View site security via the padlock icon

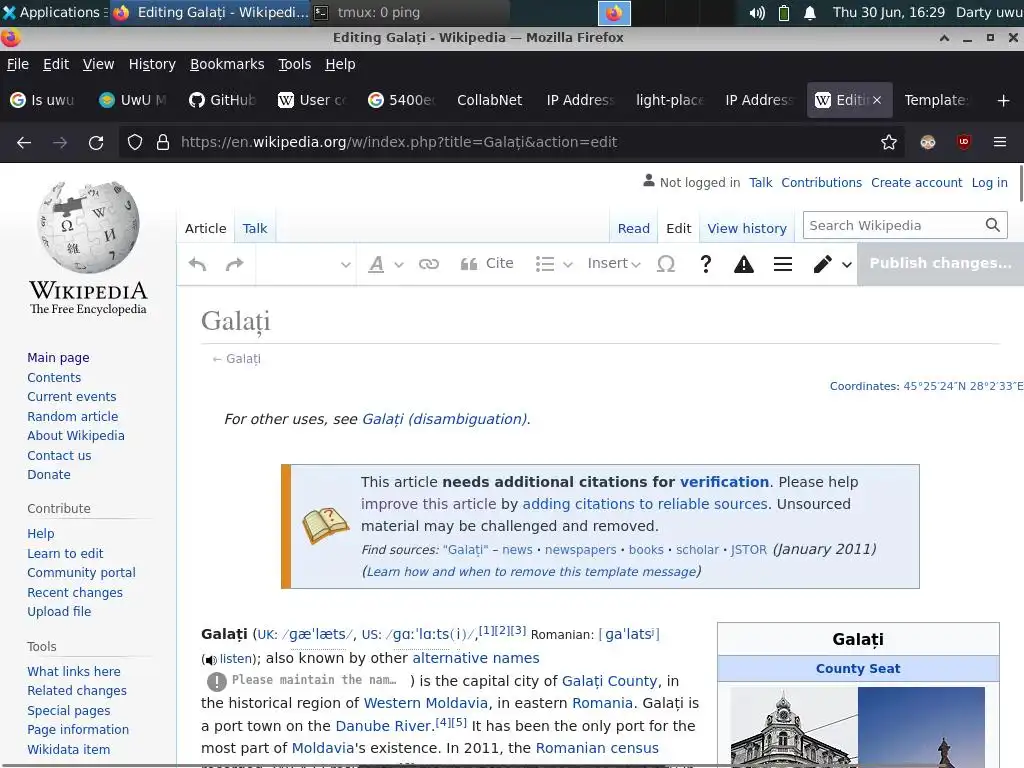(163, 142)
